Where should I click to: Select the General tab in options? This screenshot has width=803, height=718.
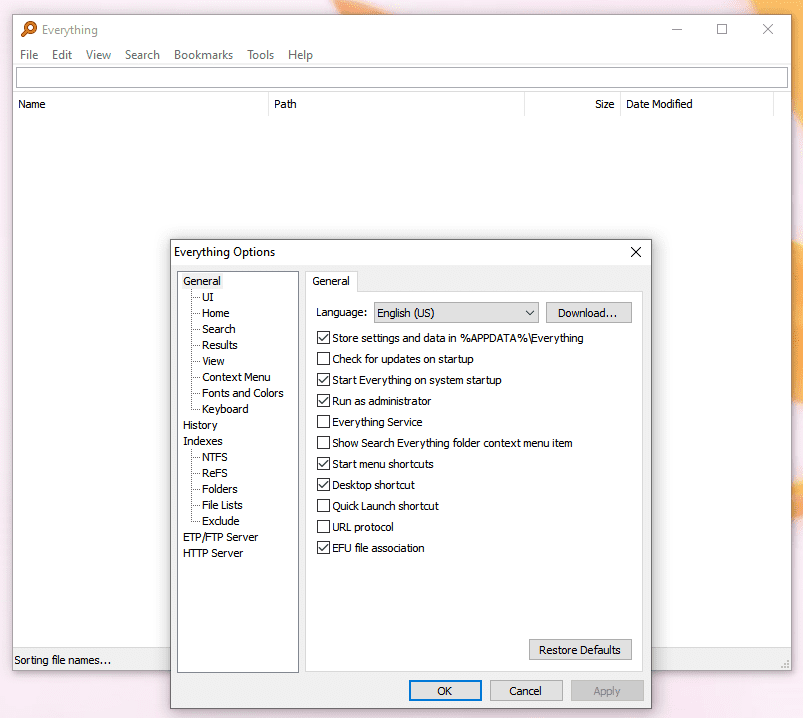[x=331, y=281]
